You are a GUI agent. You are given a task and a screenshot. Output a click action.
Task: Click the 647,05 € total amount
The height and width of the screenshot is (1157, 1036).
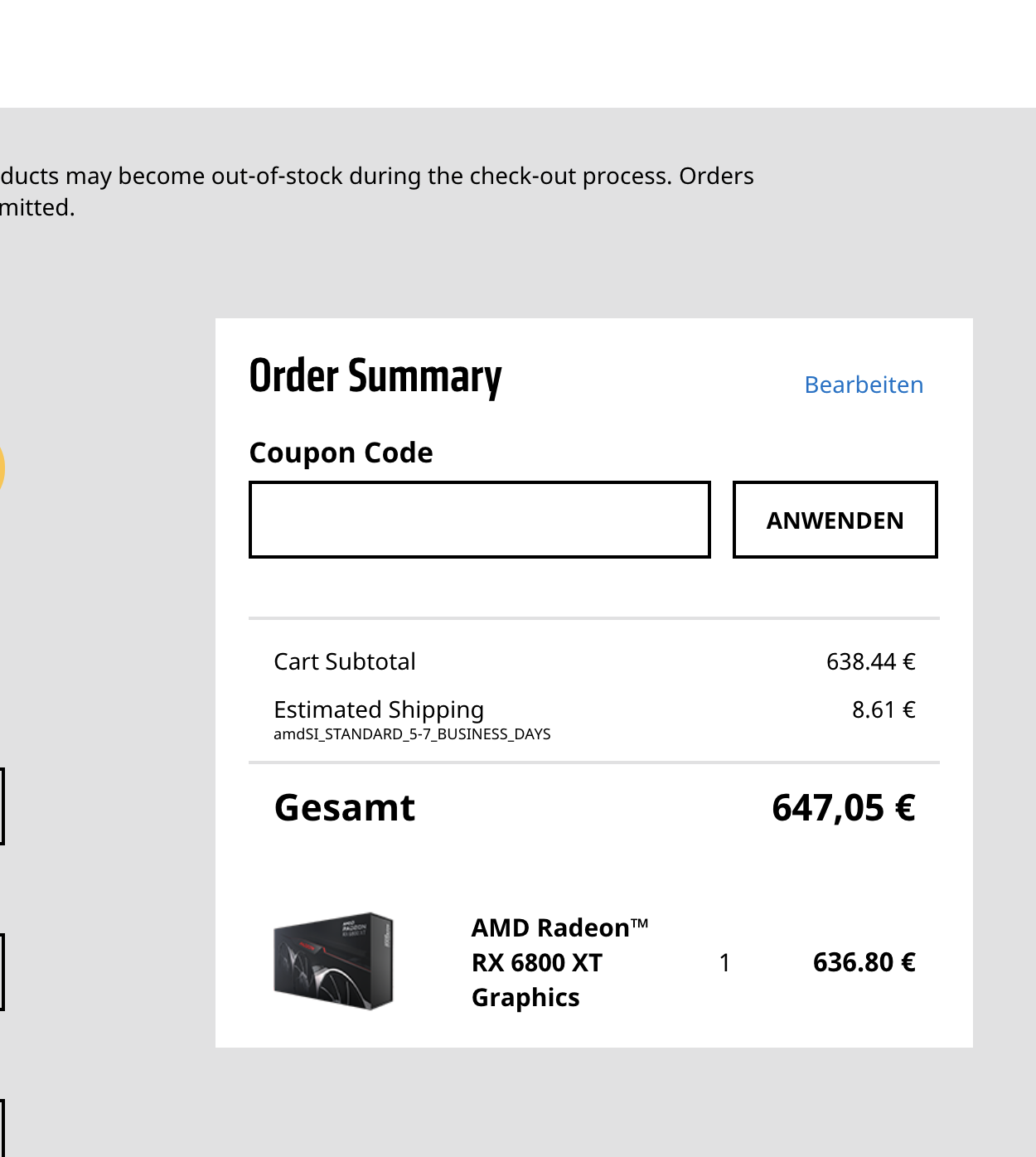coord(843,807)
